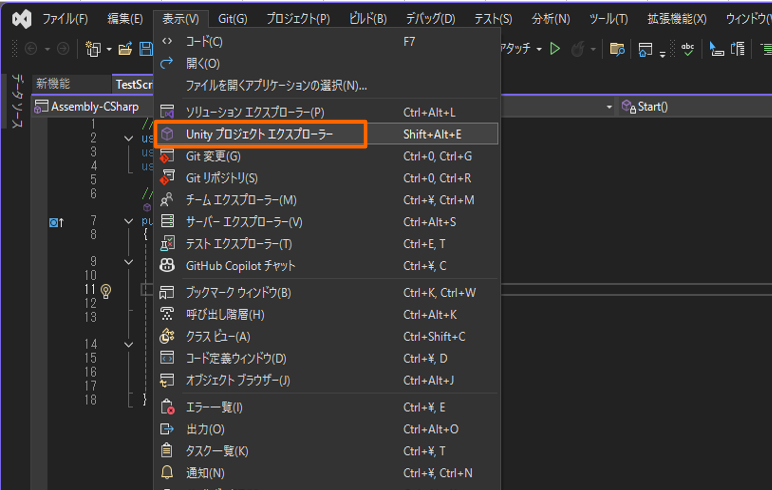Click the Unity Project Explorer cube icon
This screenshot has width=772, height=490.
point(168,134)
